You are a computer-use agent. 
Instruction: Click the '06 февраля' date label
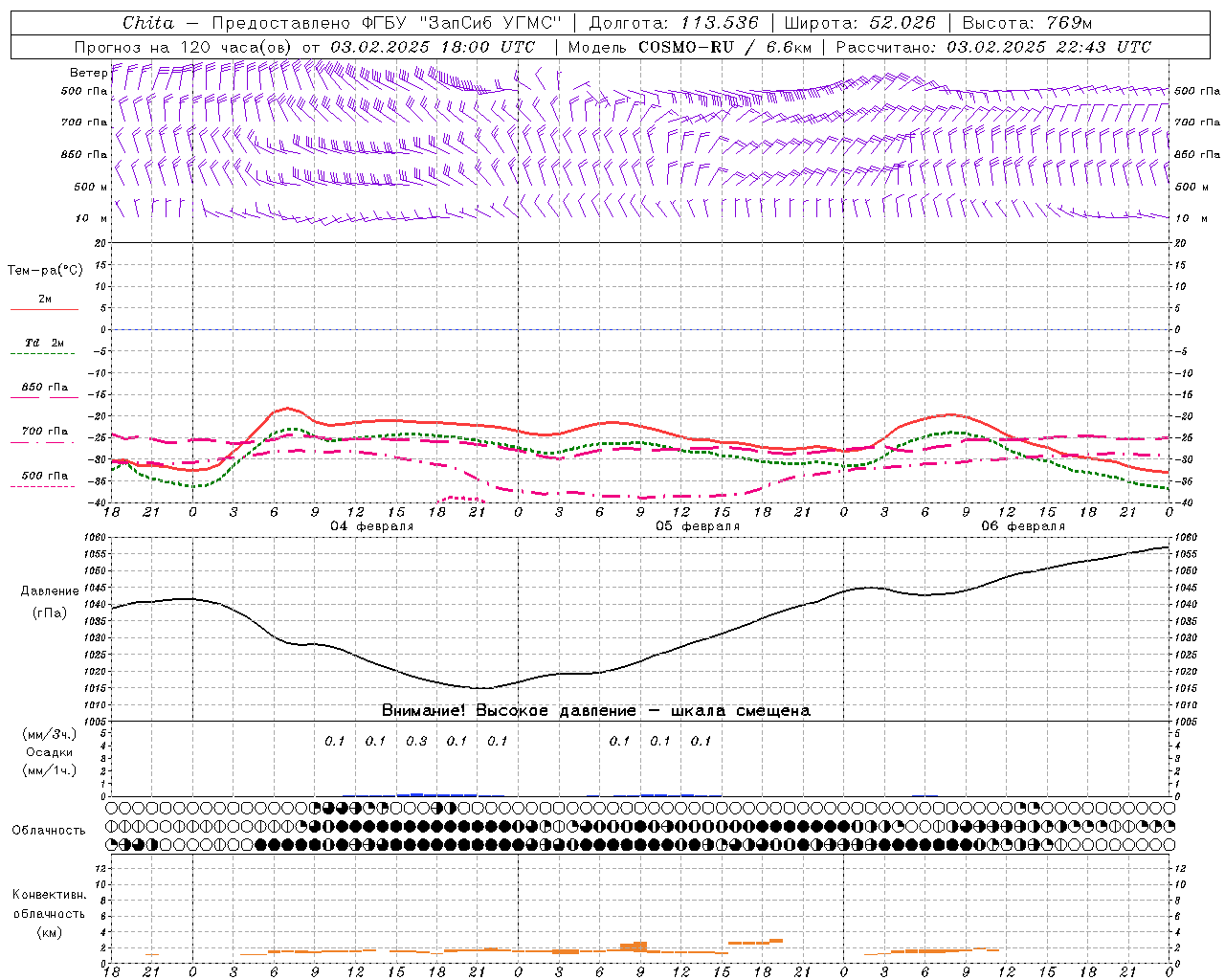pyautogui.click(x=1023, y=526)
